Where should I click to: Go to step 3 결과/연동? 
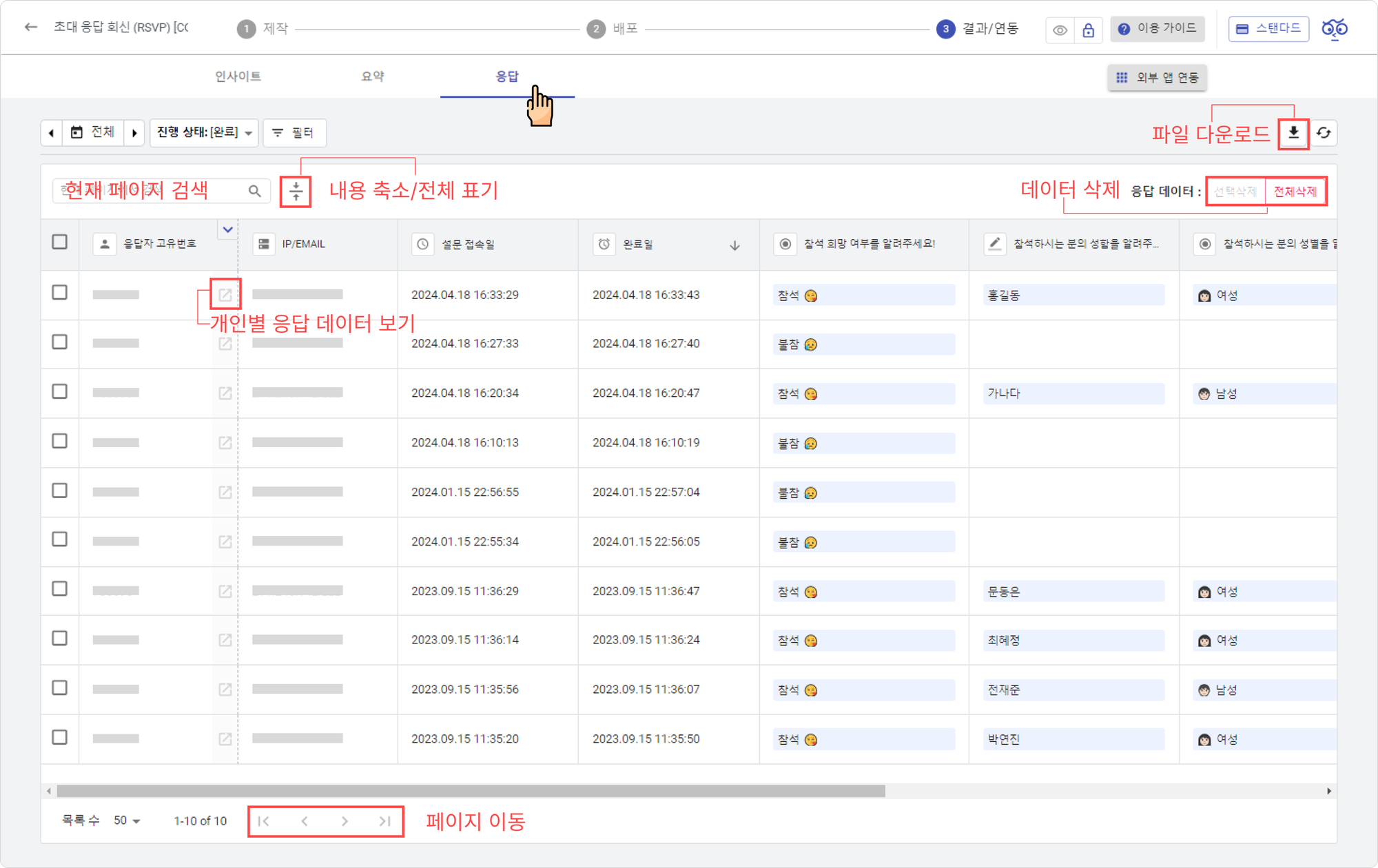(x=978, y=28)
